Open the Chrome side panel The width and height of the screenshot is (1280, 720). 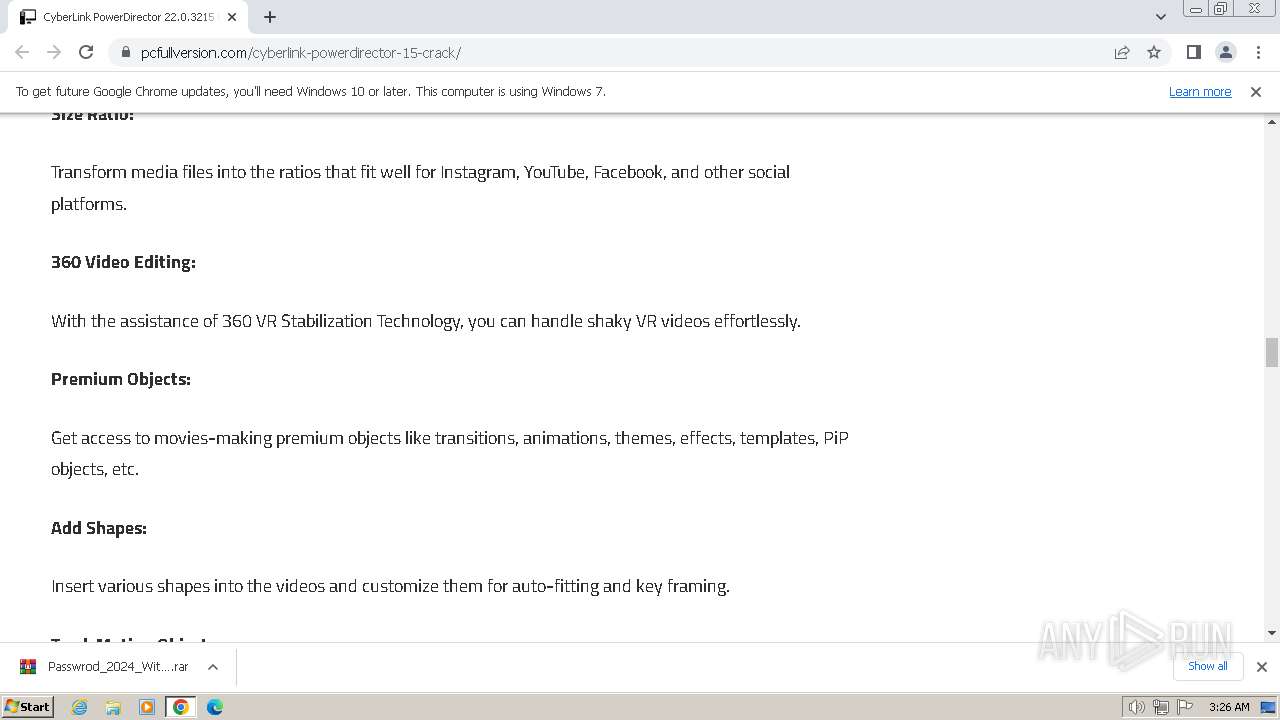tap(1193, 52)
